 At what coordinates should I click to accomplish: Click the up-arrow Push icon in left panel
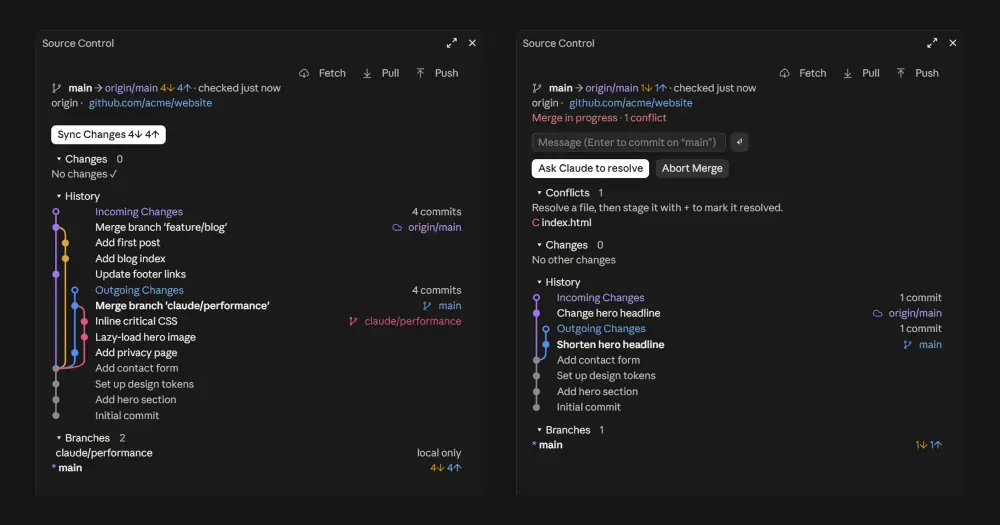(x=420, y=73)
